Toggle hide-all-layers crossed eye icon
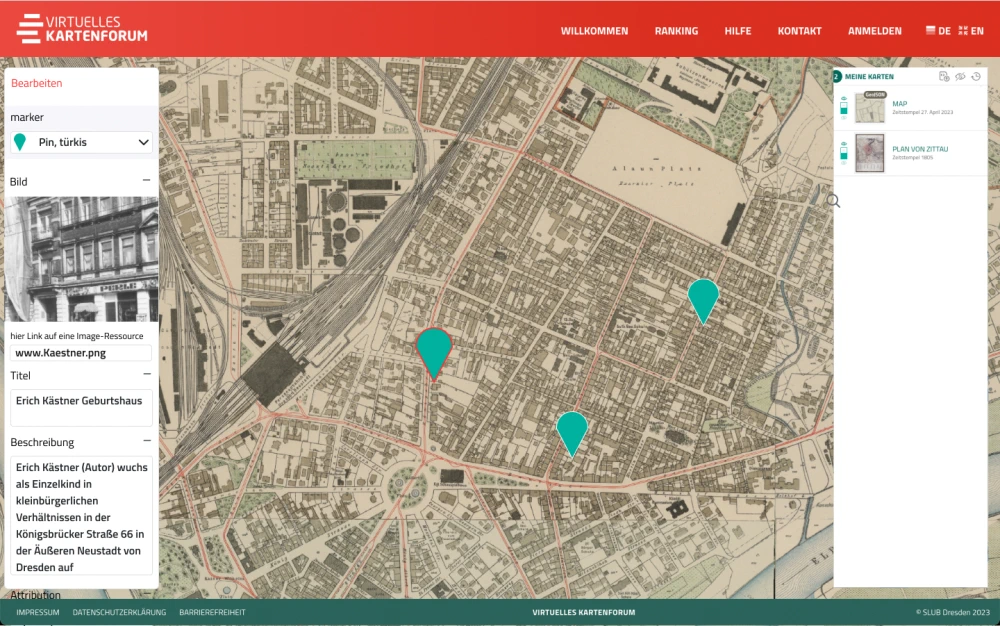 pyautogui.click(x=960, y=76)
